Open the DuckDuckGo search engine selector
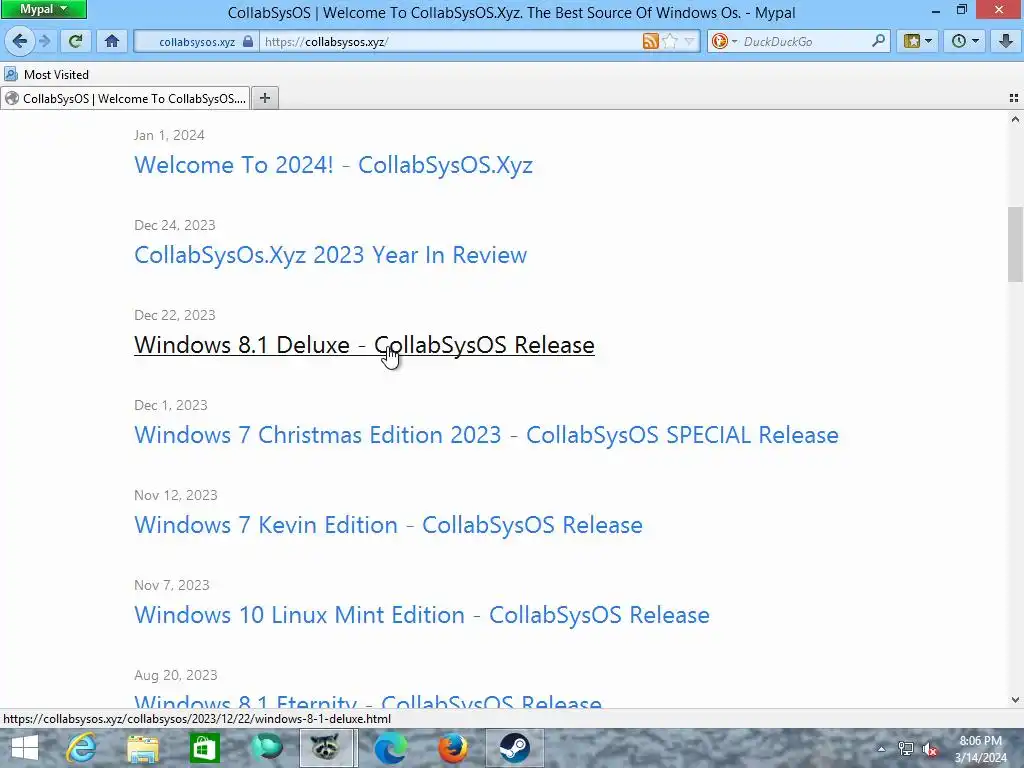 click(724, 41)
